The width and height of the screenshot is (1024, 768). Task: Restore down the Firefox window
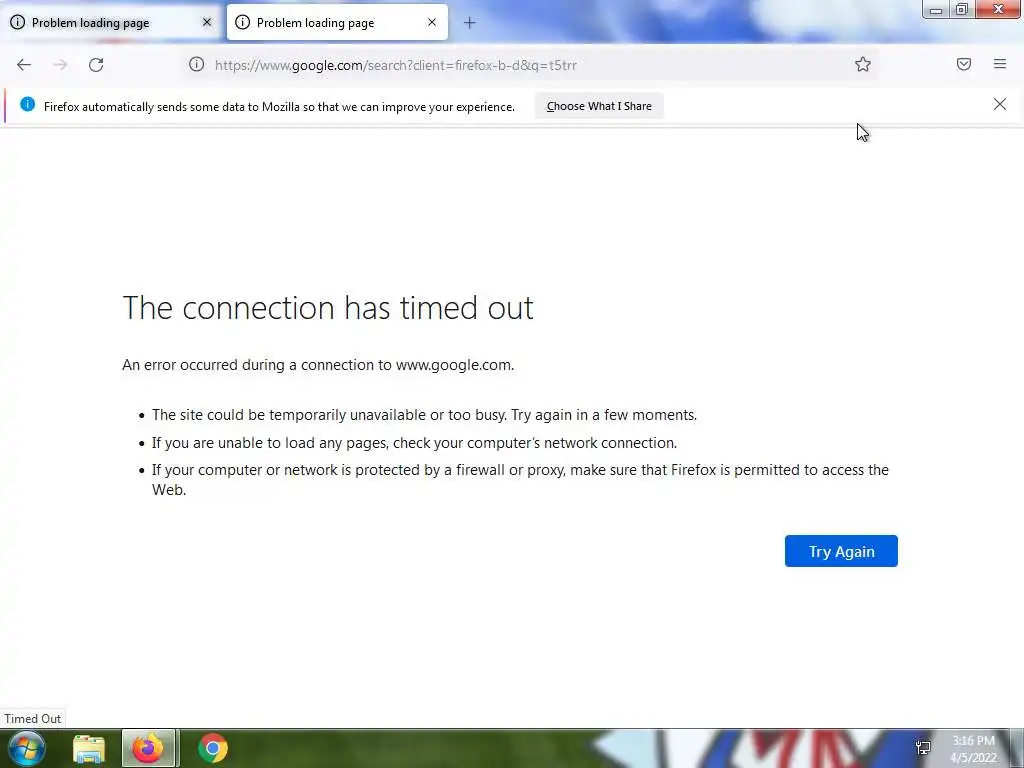coord(962,9)
